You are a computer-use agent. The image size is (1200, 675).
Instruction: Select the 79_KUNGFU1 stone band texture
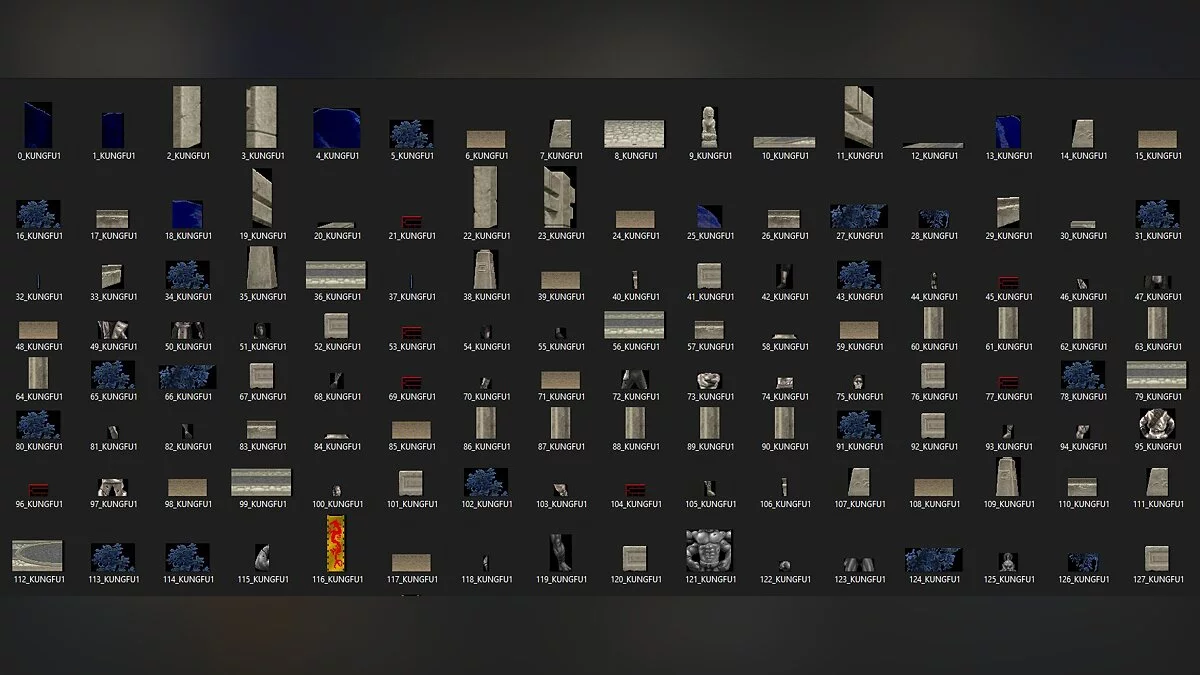[1156, 375]
